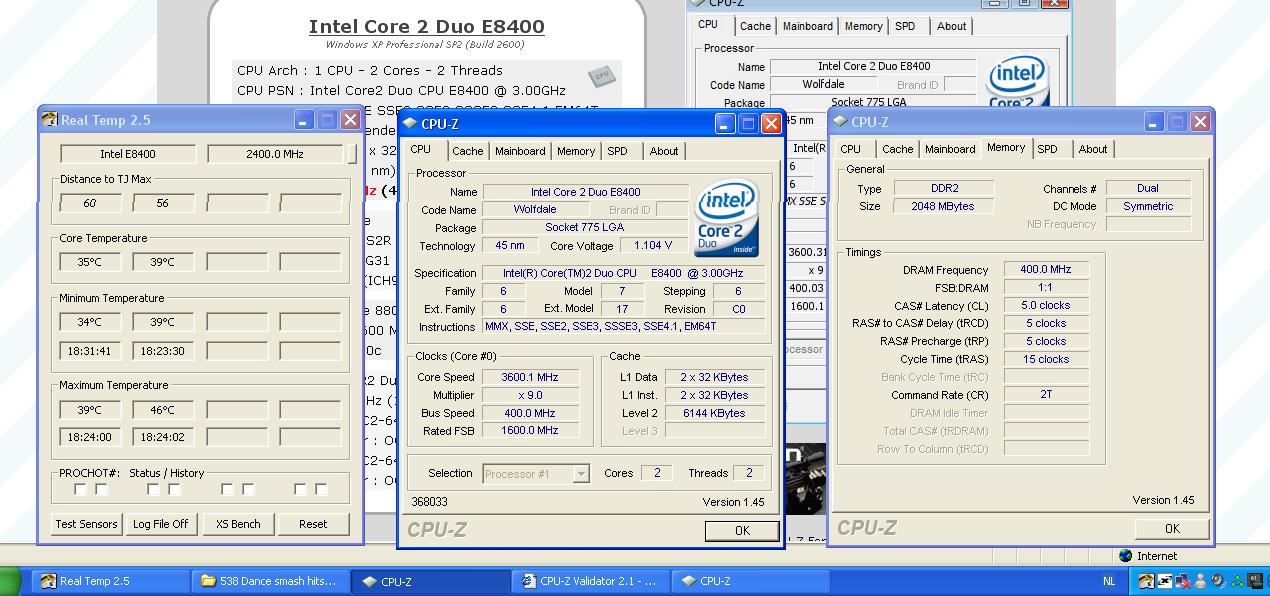This screenshot has width=1270, height=596.
Task: Click the Core Voltage value 1.104 V
Action: coord(654,245)
